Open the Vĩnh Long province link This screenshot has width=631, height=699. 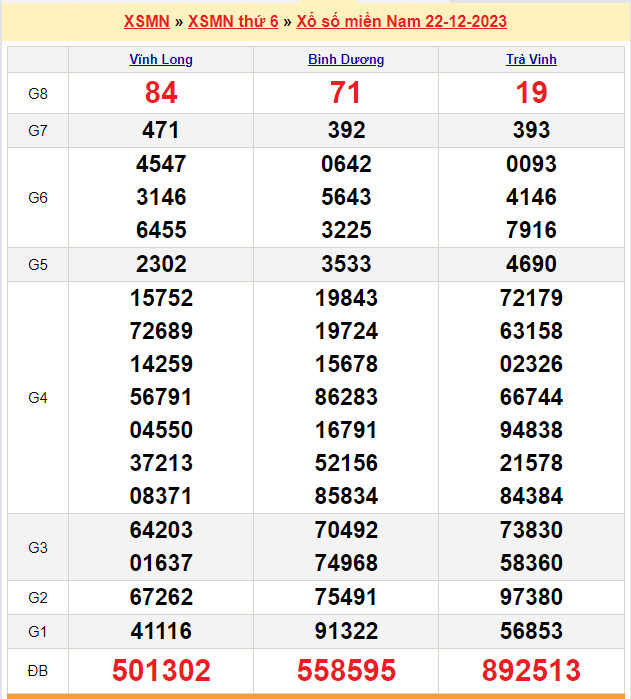coord(161,59)
